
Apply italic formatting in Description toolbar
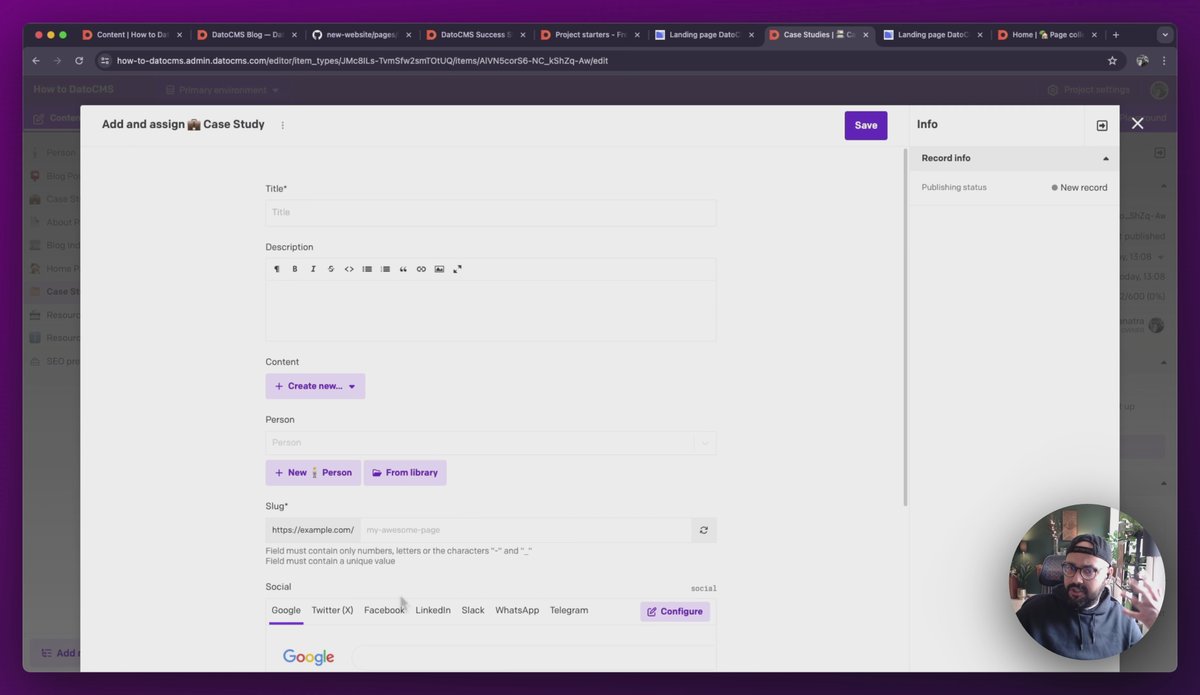click(x=313, y=269)
